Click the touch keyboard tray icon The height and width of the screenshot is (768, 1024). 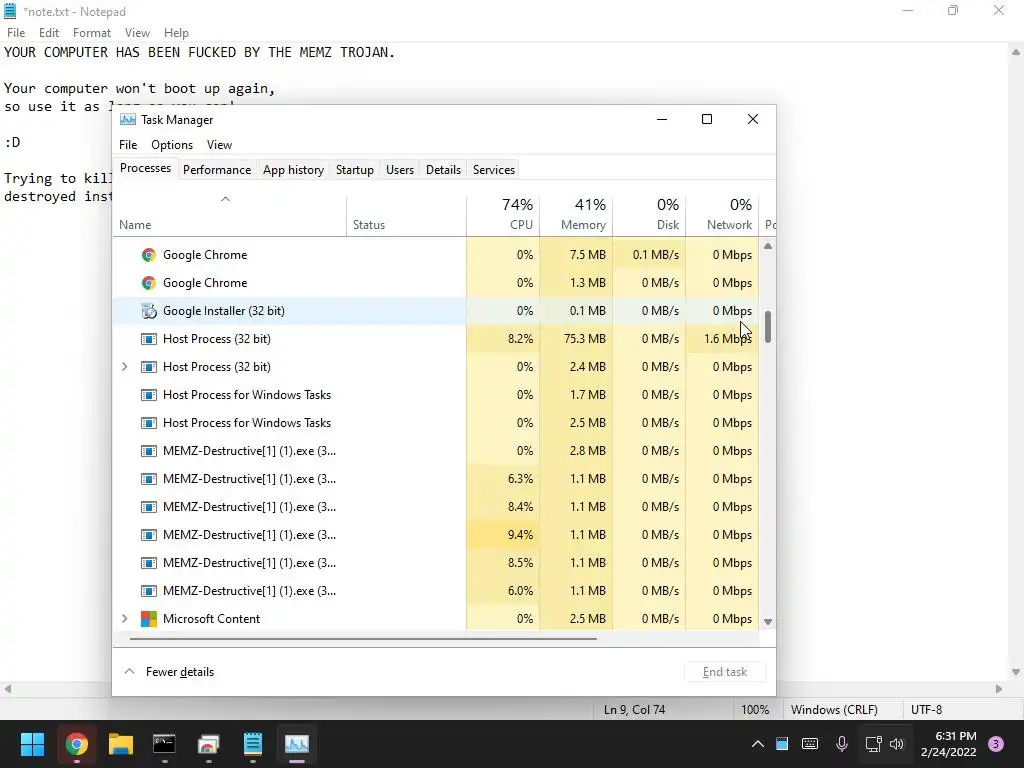(810, 744)
